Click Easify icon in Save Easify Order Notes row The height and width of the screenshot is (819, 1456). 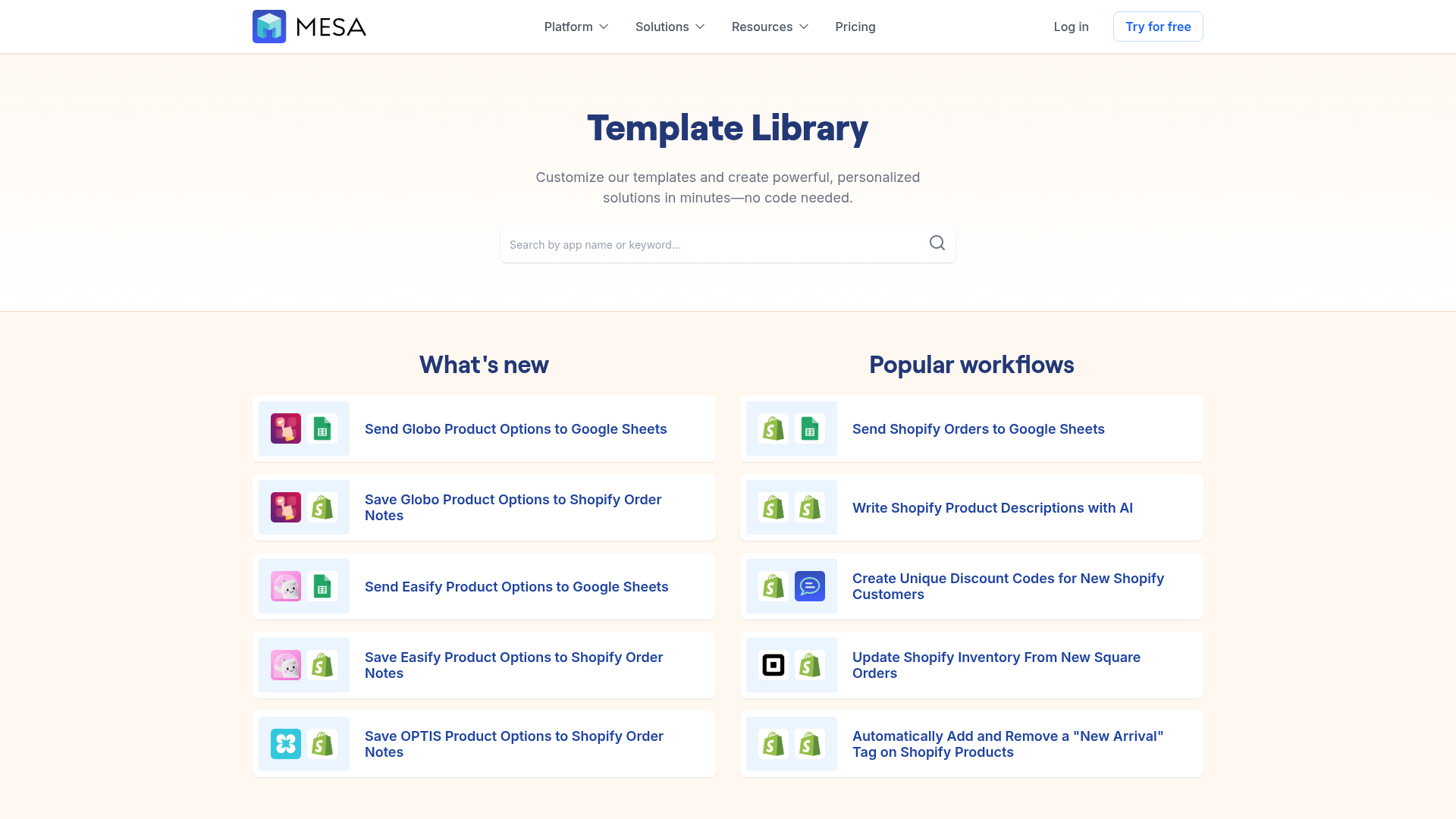[286, 665]
